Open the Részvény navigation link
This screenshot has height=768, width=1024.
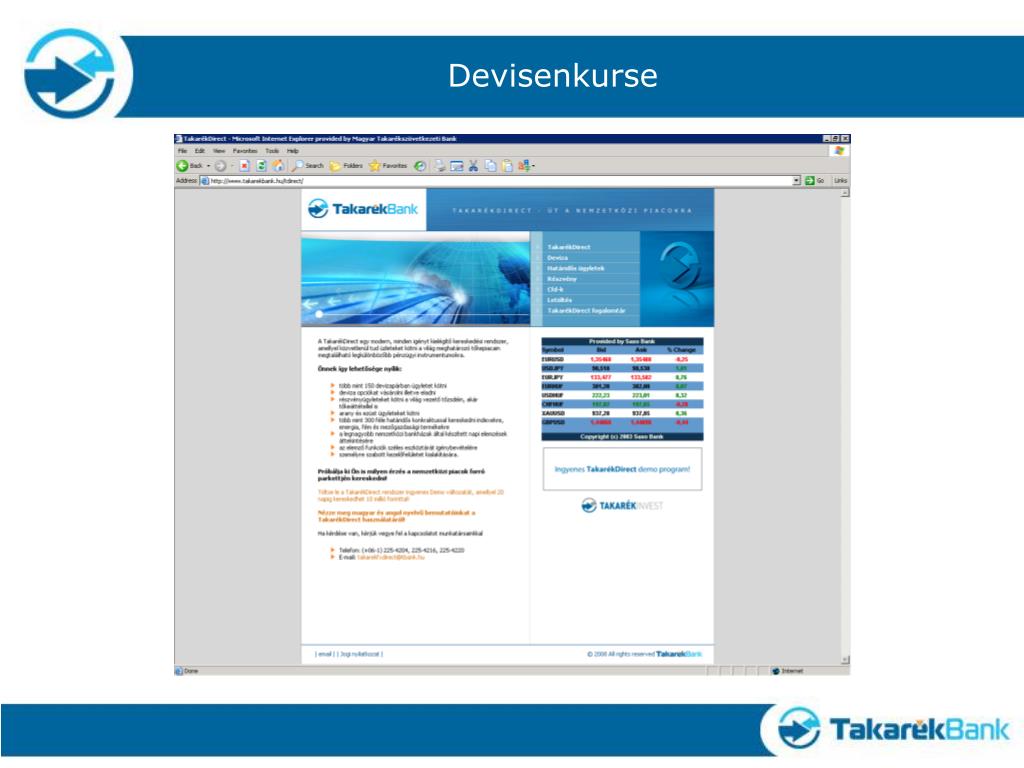point(562,279)
